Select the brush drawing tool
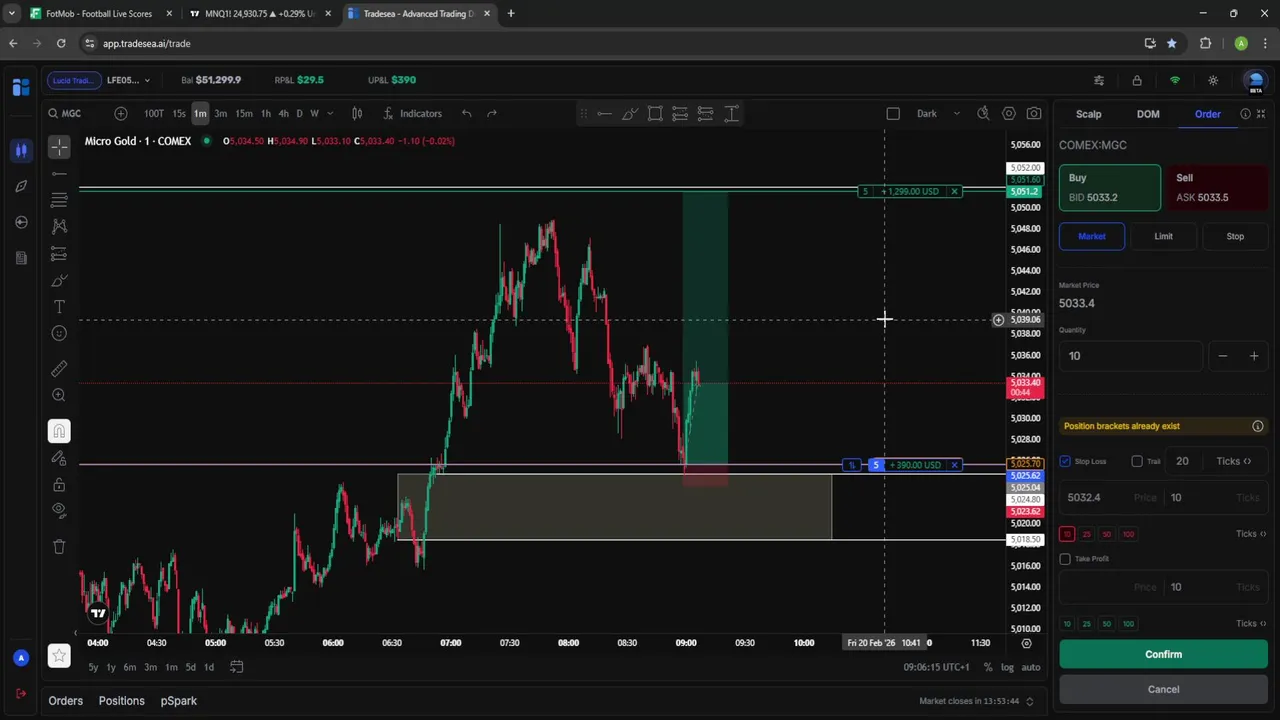The width and height of the screenshot is (1280, 720). click(x=59, y=281)
